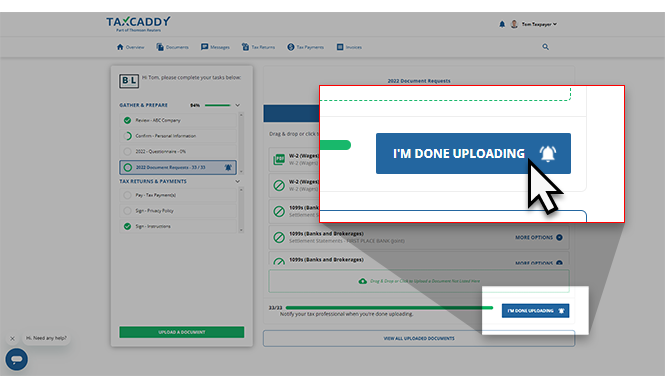Image resolution: width=665 pixels, height=376 pixels.
Task: Click the cloud upload icon in drop zone
Action: pyautogui.click(x=363, y=281)
